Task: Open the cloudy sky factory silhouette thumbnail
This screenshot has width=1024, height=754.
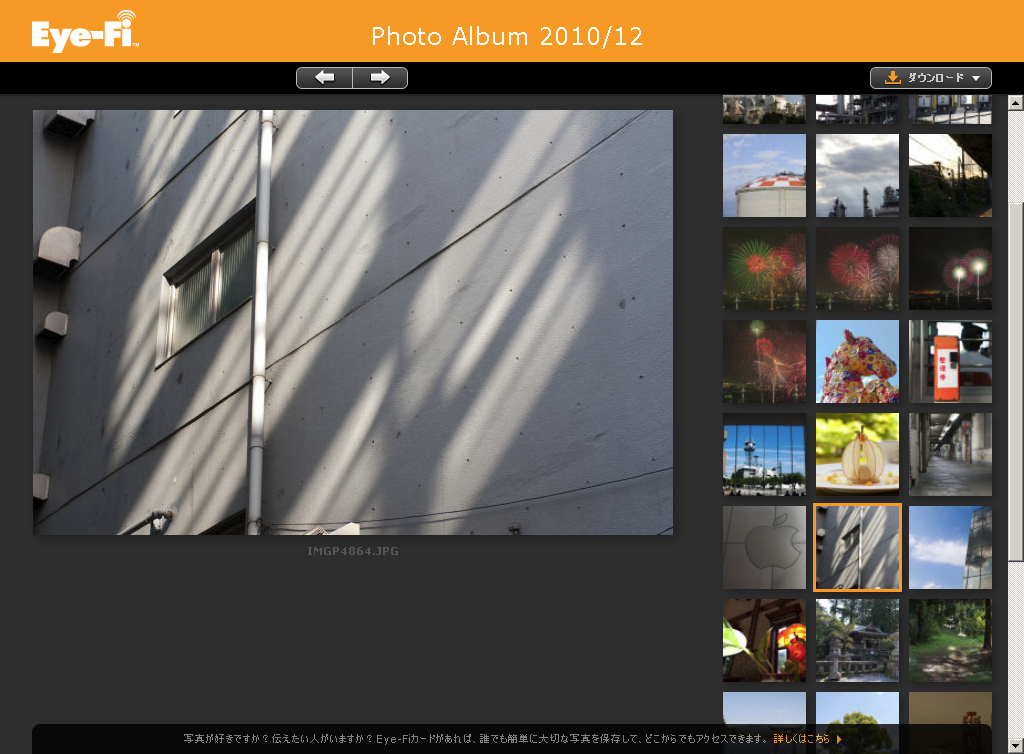Action: click(857, 176)
